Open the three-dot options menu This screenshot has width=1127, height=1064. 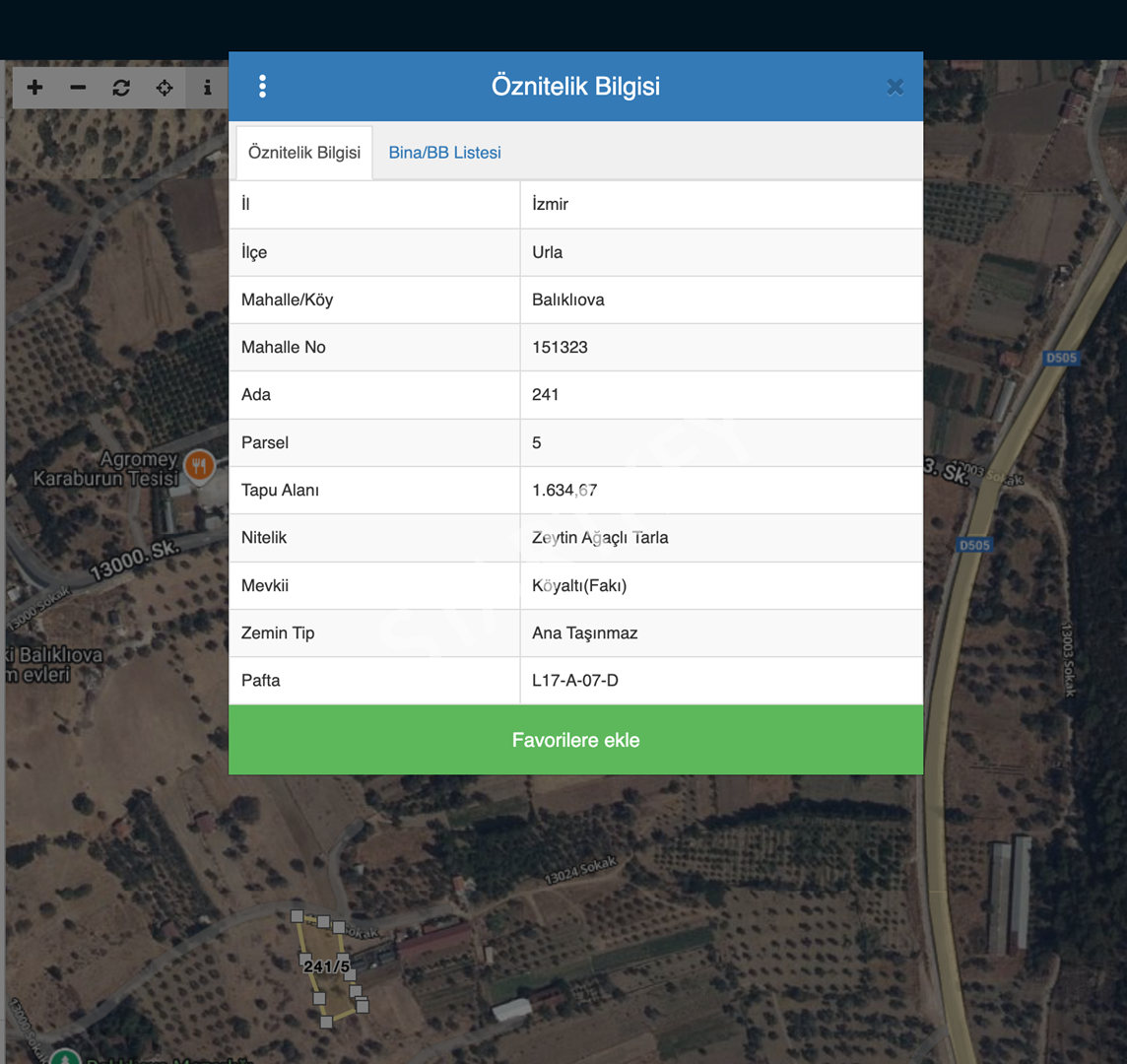262,87
